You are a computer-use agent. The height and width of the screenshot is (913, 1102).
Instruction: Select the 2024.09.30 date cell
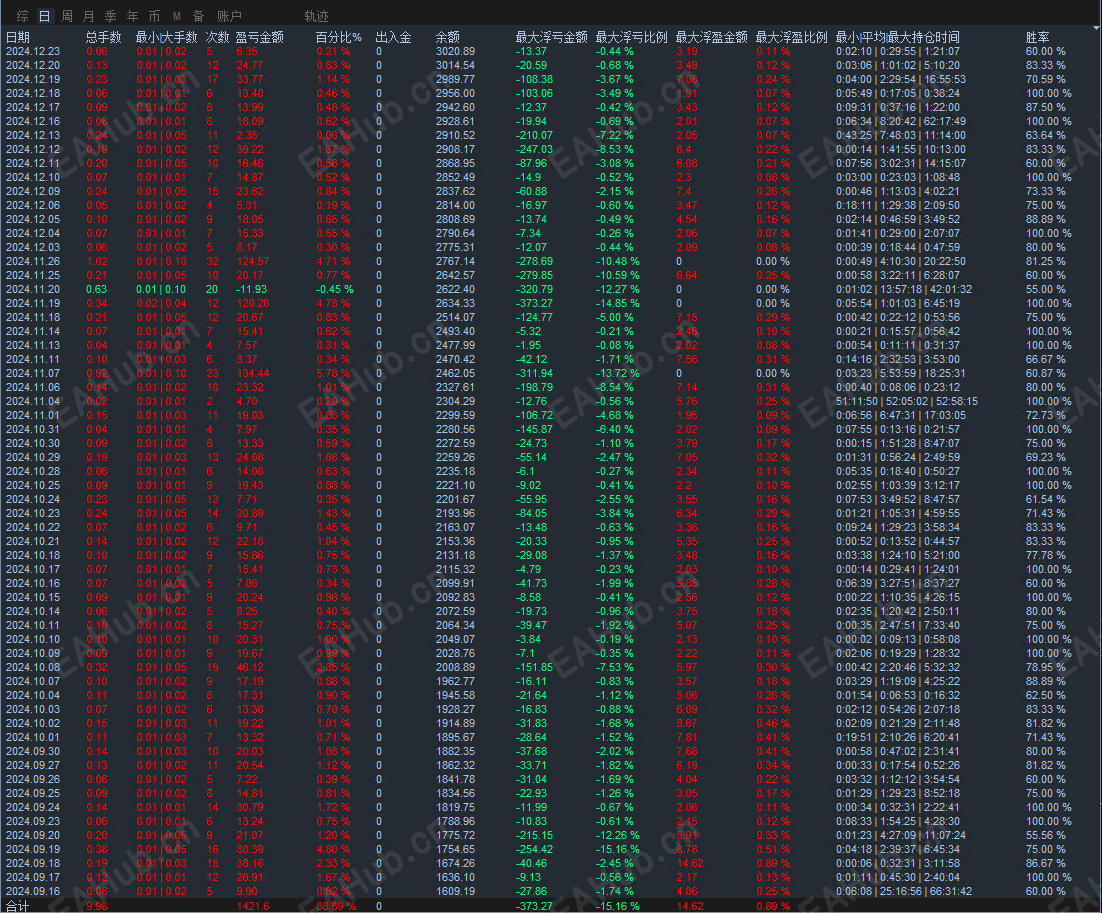tap(33, 751)
